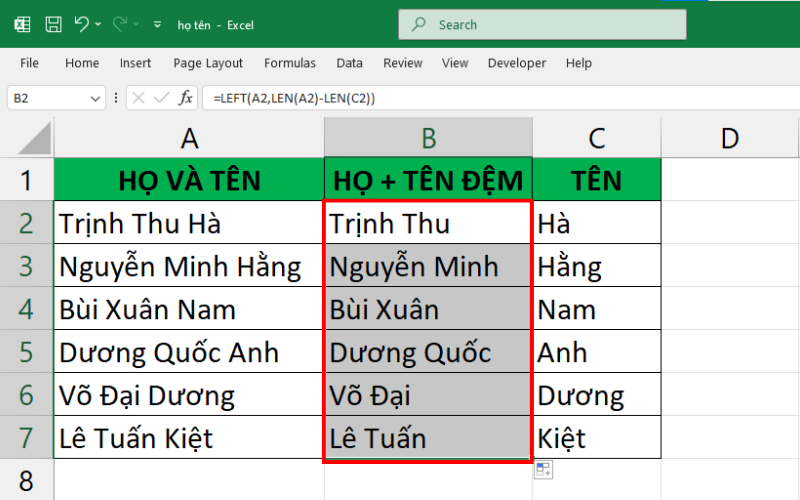
Task: Click header cell HỌ VÀ TÊN
Action: point(189,180)
